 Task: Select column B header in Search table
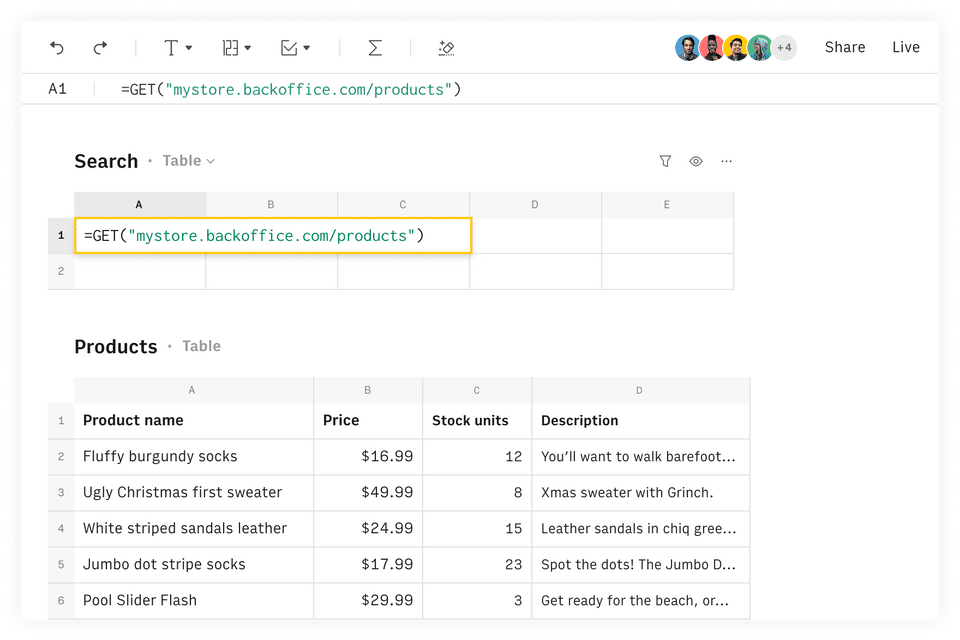[x=271, y=205]
